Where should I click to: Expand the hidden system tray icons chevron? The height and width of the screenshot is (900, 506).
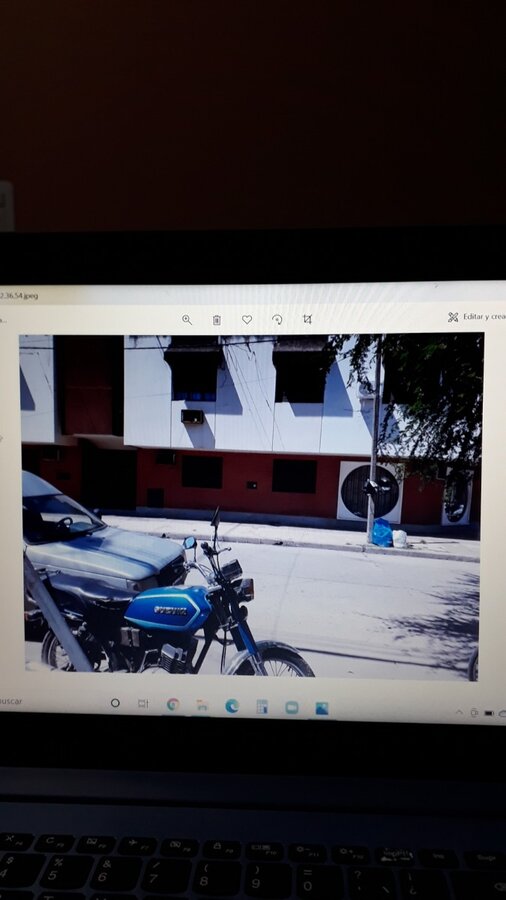[x=459, y=712]
